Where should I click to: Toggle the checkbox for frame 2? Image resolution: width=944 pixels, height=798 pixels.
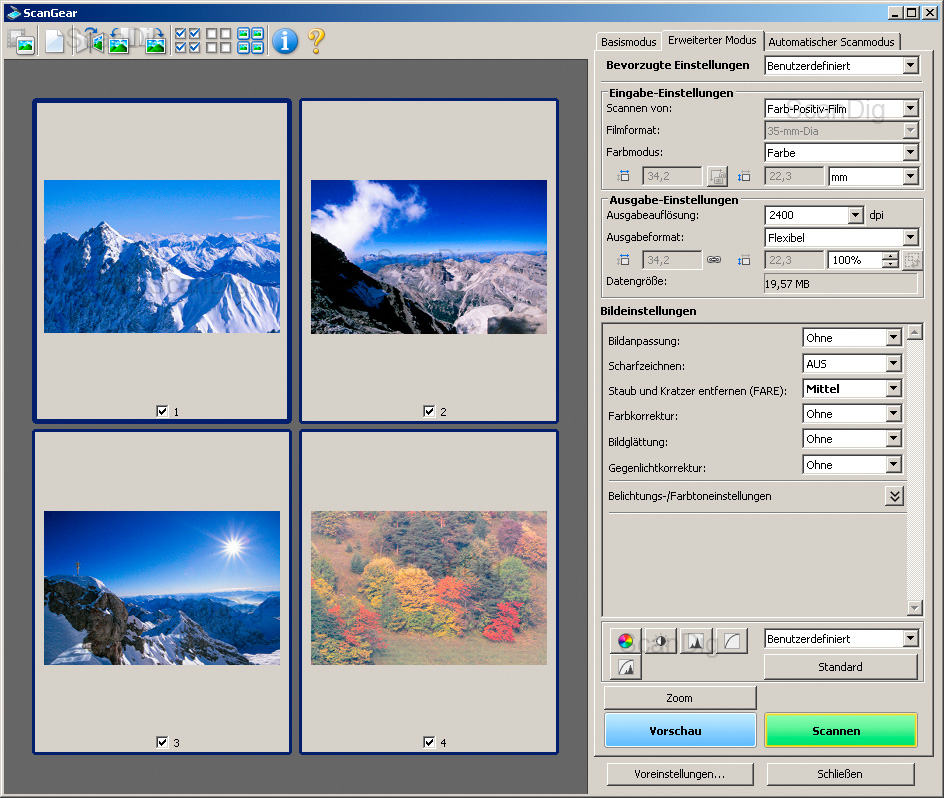pyautogui.click(x=429, y=411)
